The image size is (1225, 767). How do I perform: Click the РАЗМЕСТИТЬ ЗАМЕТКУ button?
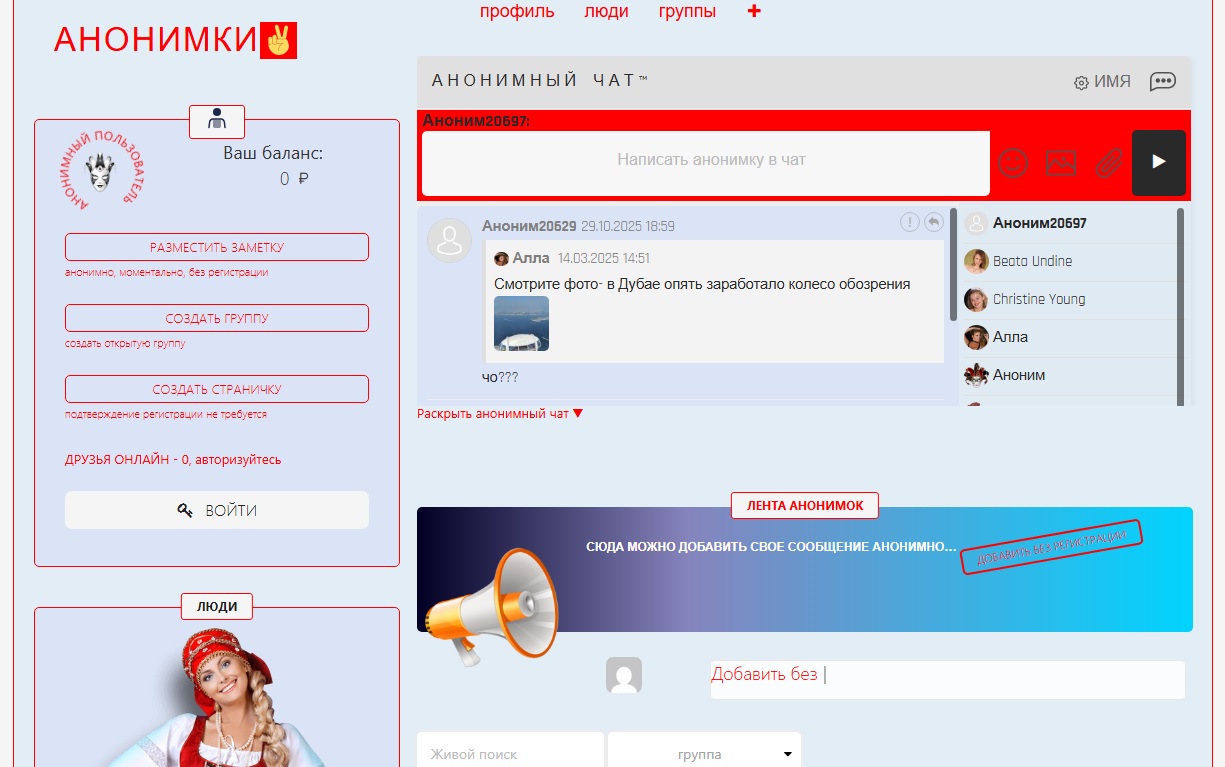217,247
